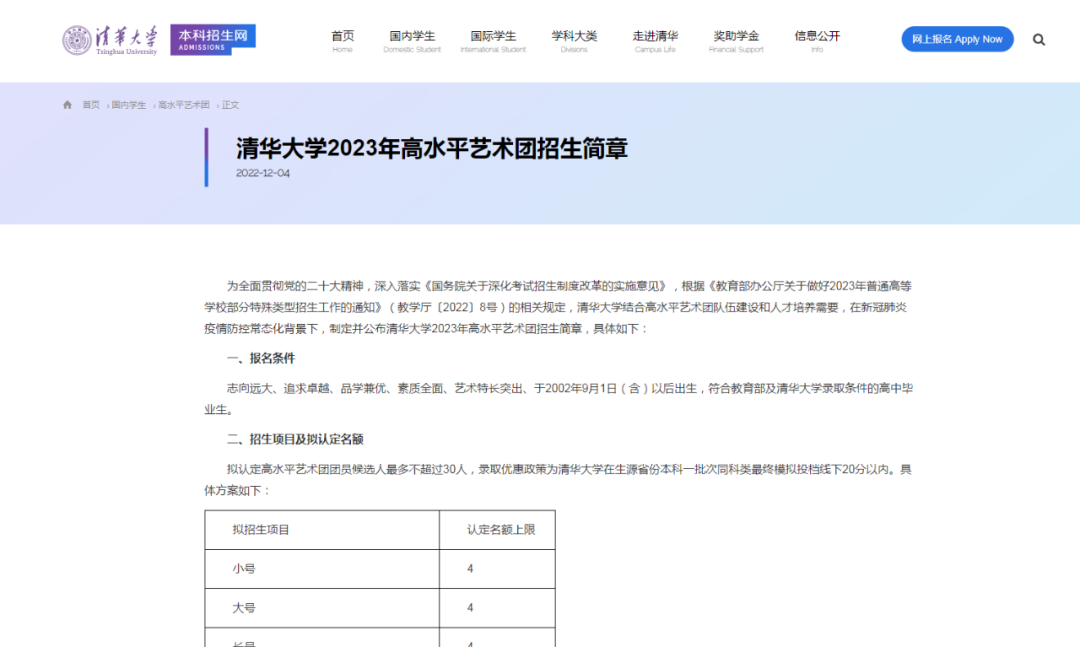The image size is (1080, 647).
Task: Click the Tsinghua University logo
Action: tap(110, 40)
